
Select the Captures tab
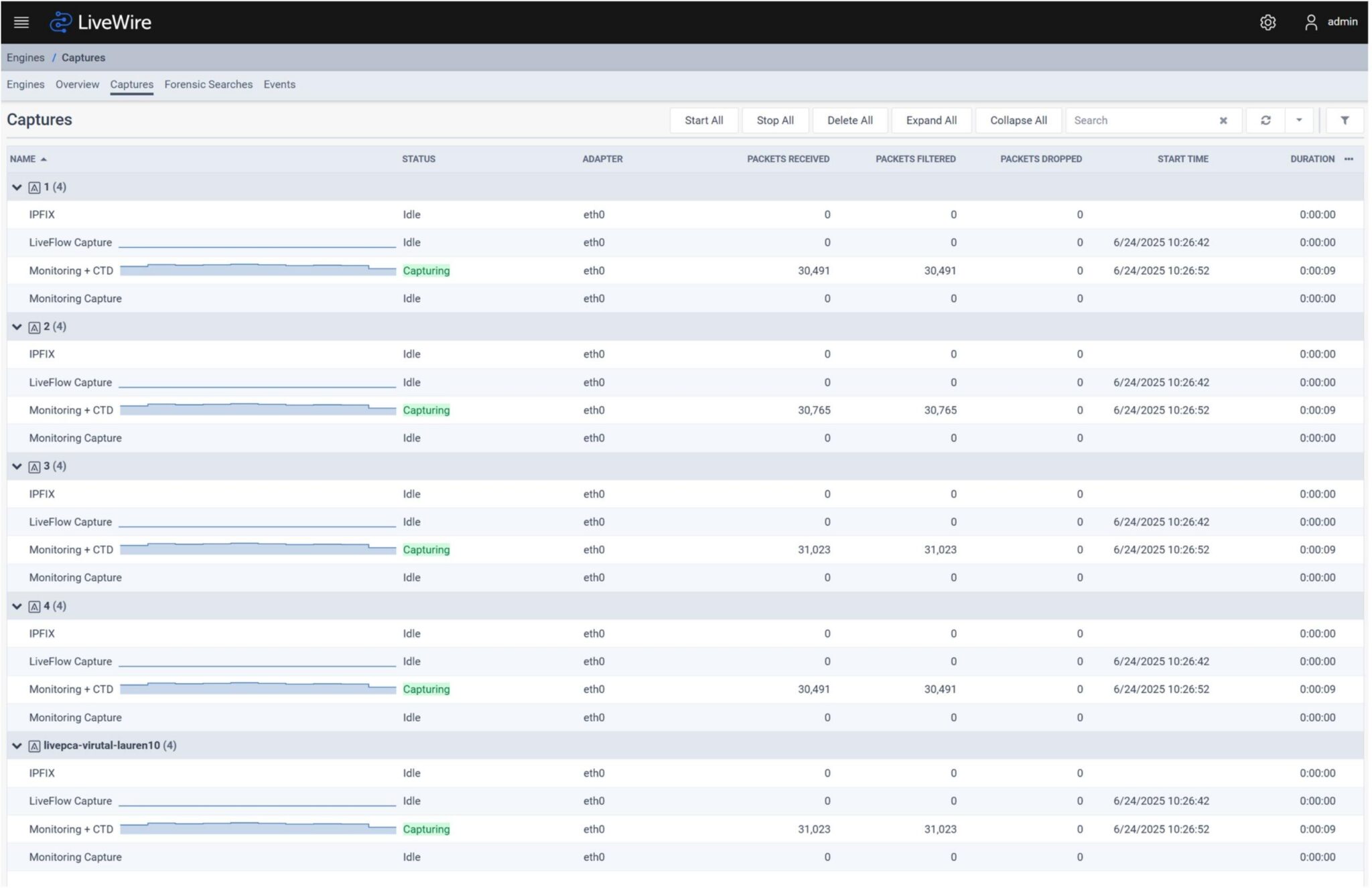coord(131,84)
